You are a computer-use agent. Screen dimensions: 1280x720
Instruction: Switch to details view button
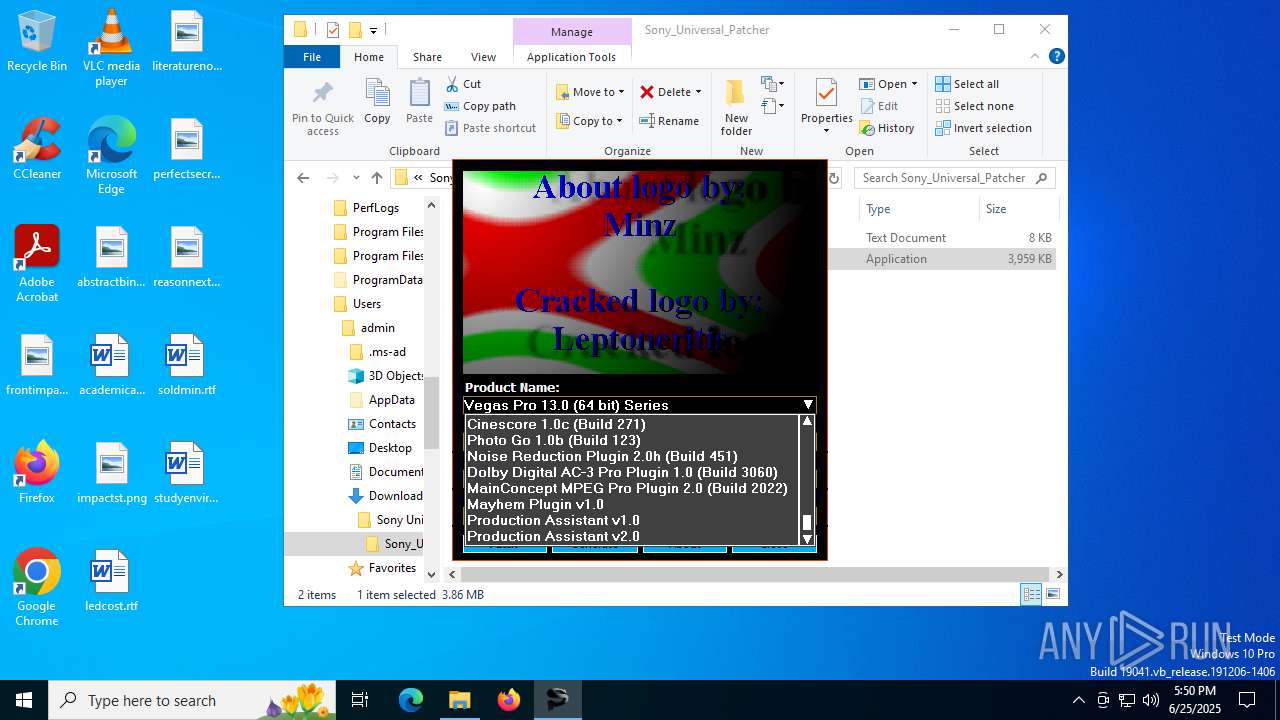click(x=1031, y=595)
